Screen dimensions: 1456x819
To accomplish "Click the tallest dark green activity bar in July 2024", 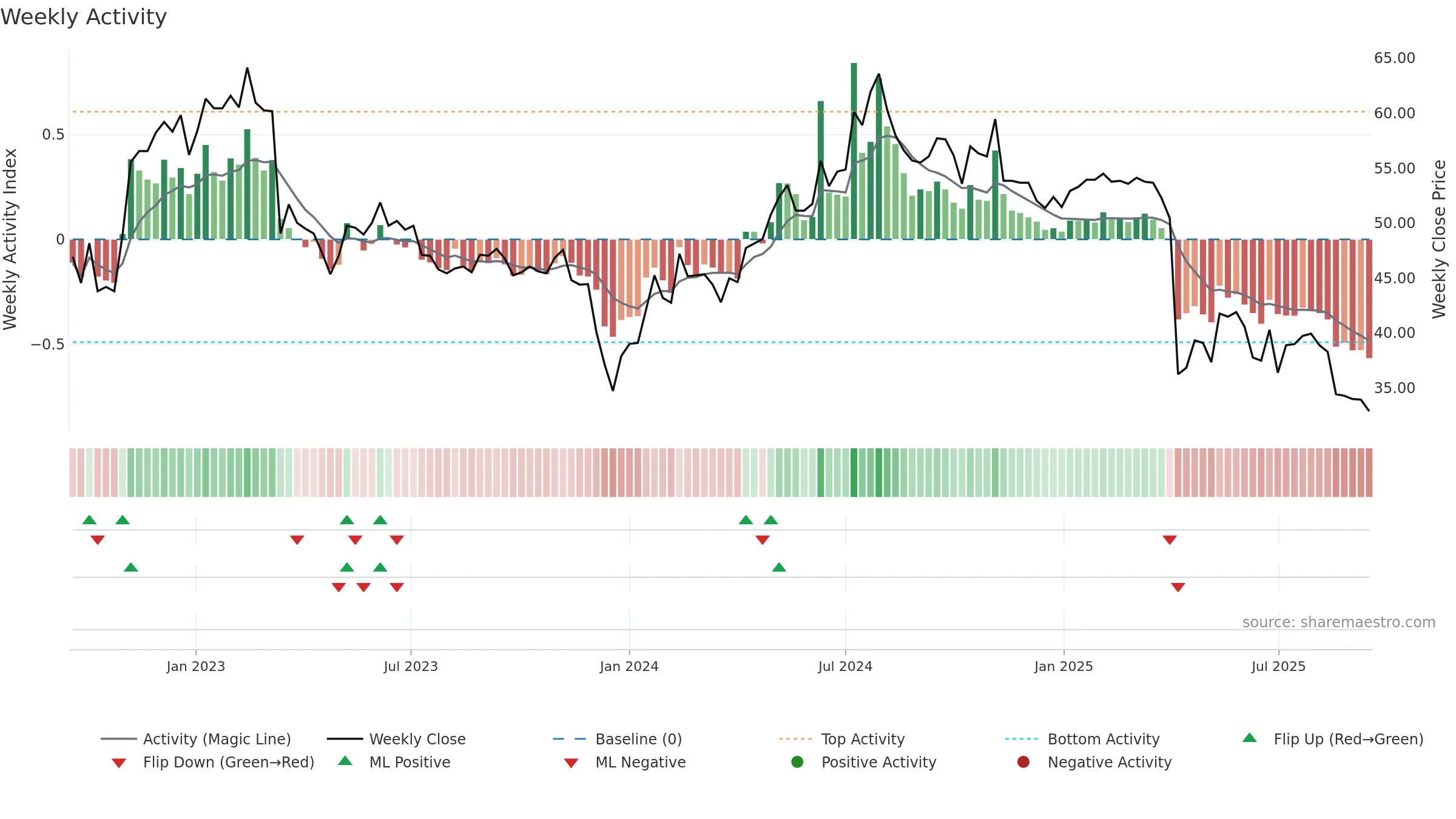I will (x=854, y=151).
